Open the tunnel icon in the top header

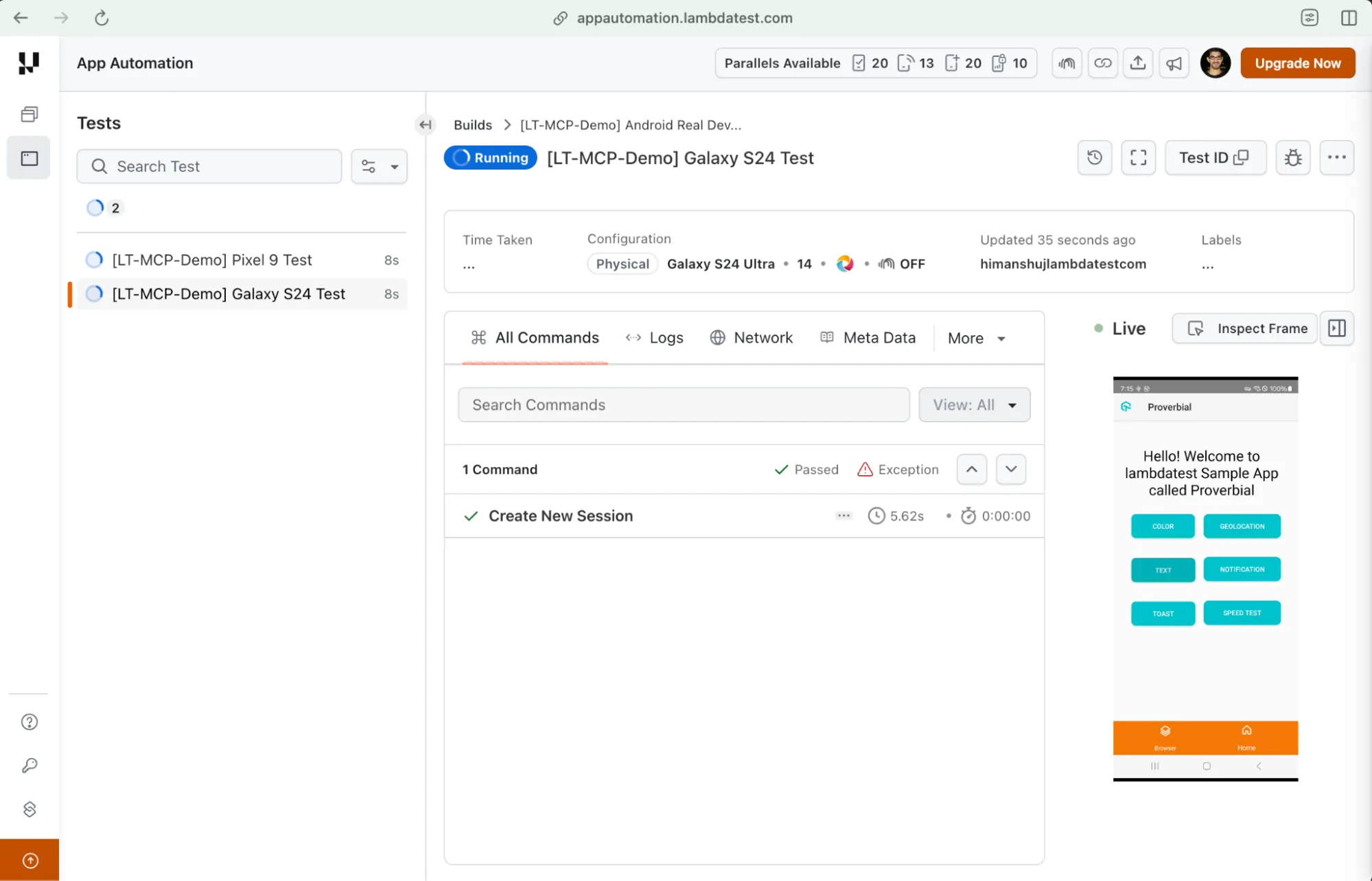[x=1067, y=63]
